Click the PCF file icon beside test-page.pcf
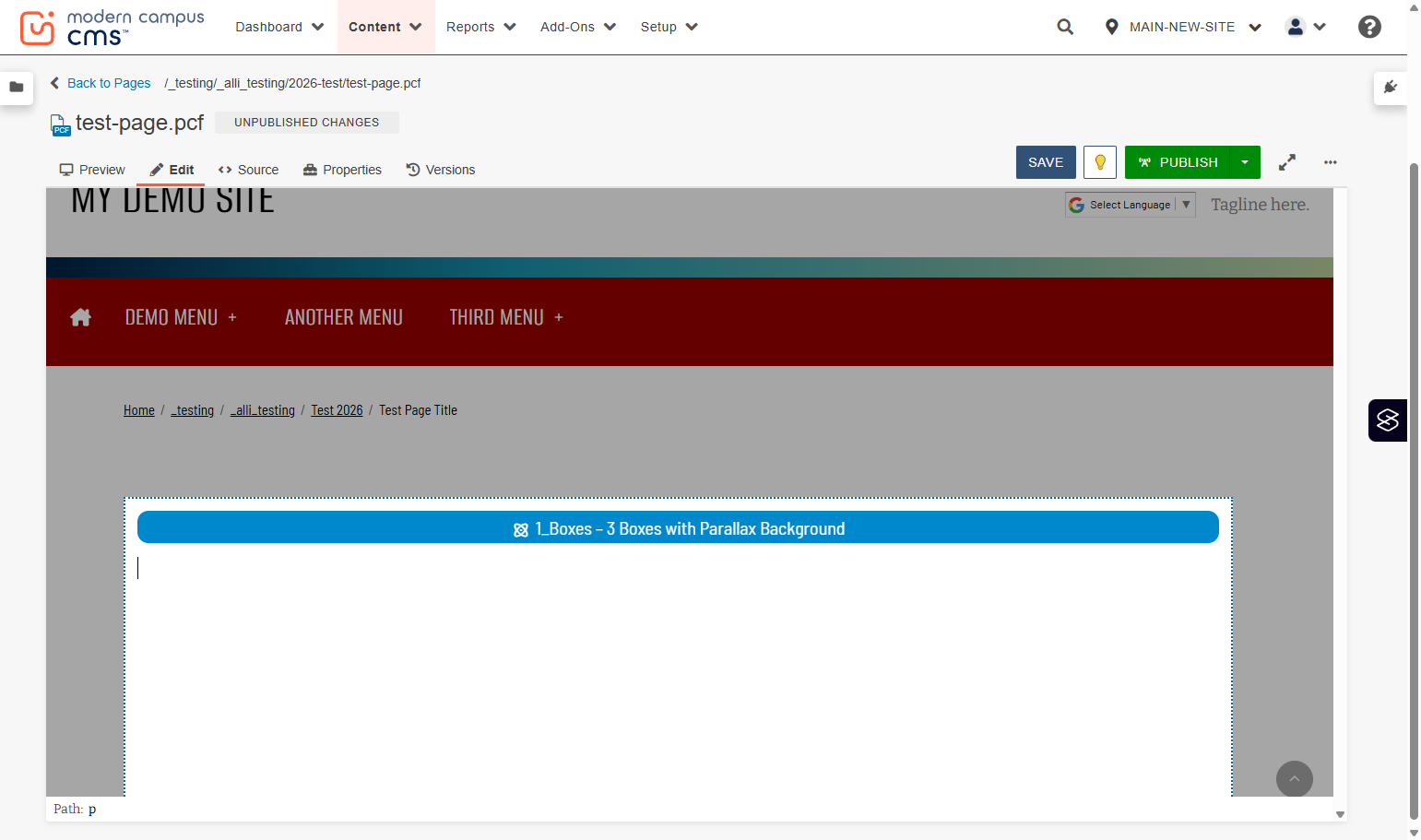Screen dimensions: 1421x840 (x=60, y=124)
